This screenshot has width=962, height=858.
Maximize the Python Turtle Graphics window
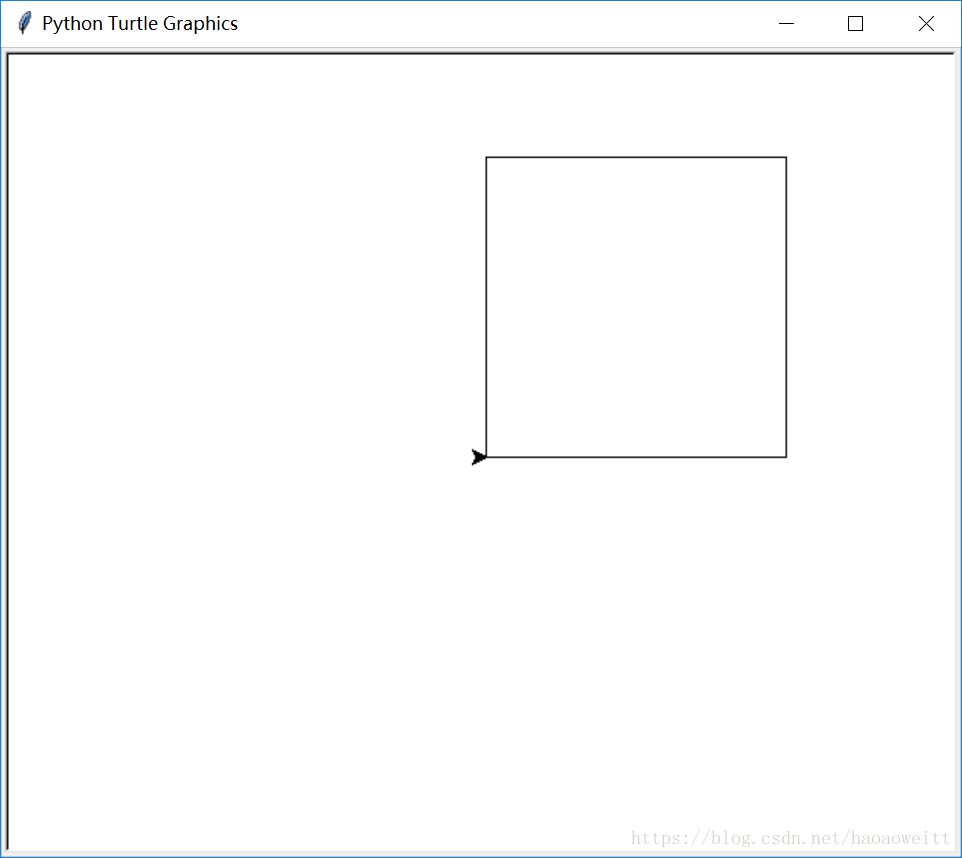(x=855, y=23)
